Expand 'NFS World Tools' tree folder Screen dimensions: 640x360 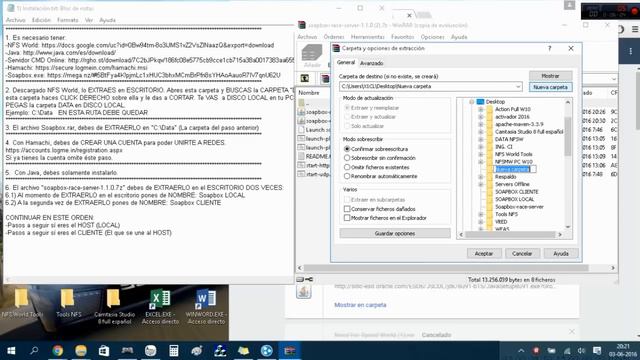(481, 154)
